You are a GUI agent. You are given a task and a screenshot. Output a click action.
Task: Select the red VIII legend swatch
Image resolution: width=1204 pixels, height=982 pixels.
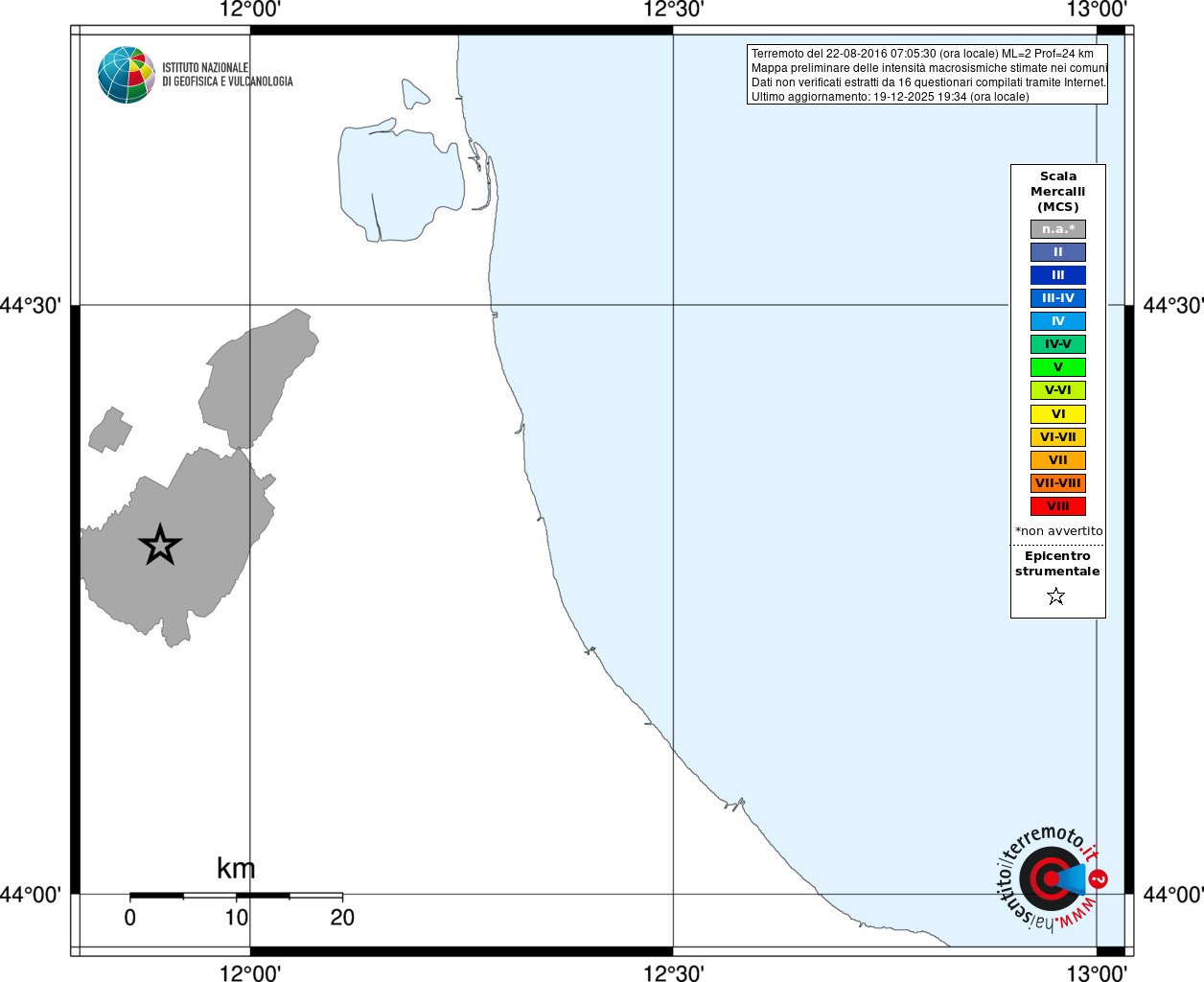(x=1058, y=506)
